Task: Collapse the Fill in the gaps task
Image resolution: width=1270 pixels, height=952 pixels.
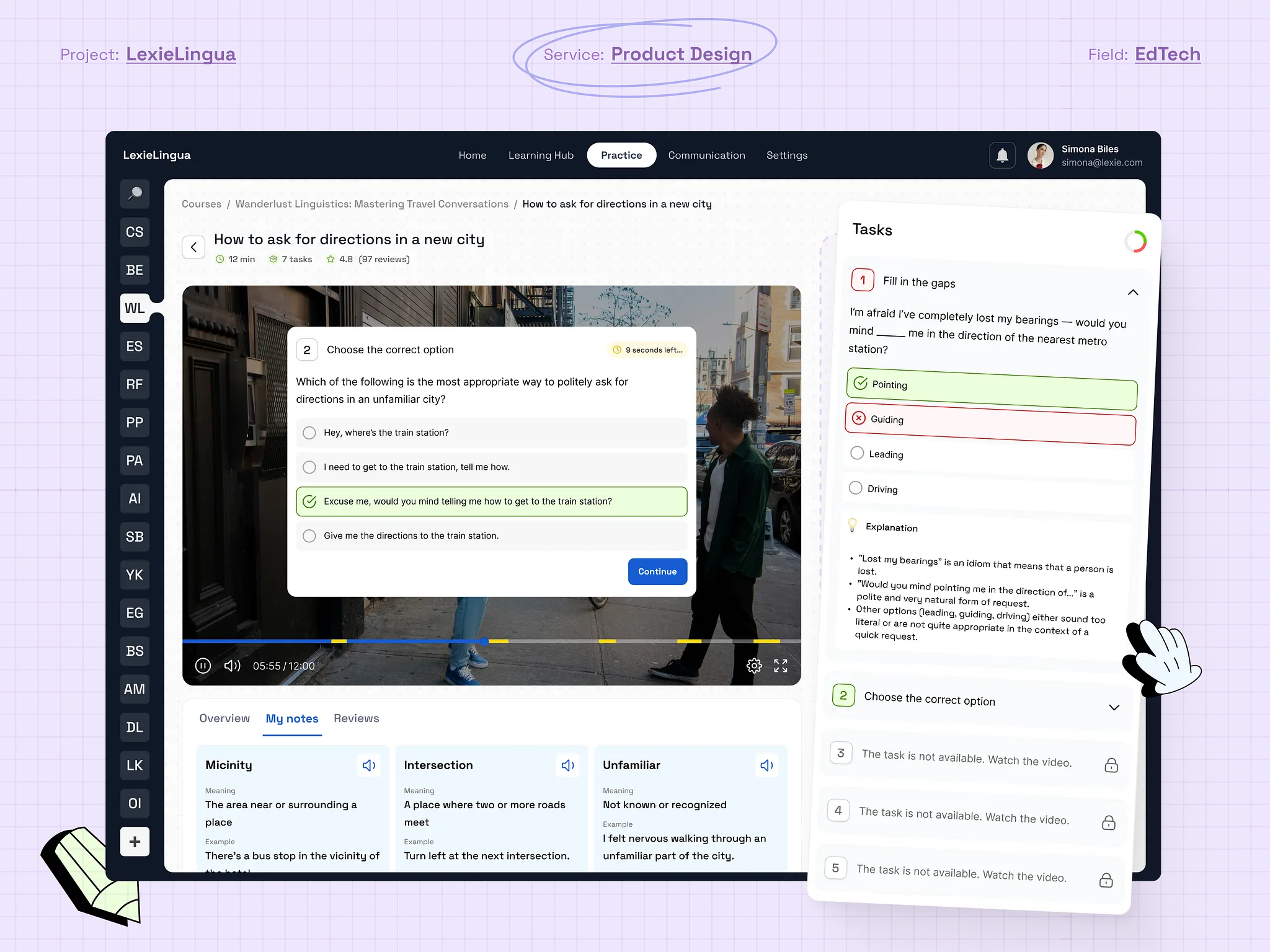Action: 1133,293
